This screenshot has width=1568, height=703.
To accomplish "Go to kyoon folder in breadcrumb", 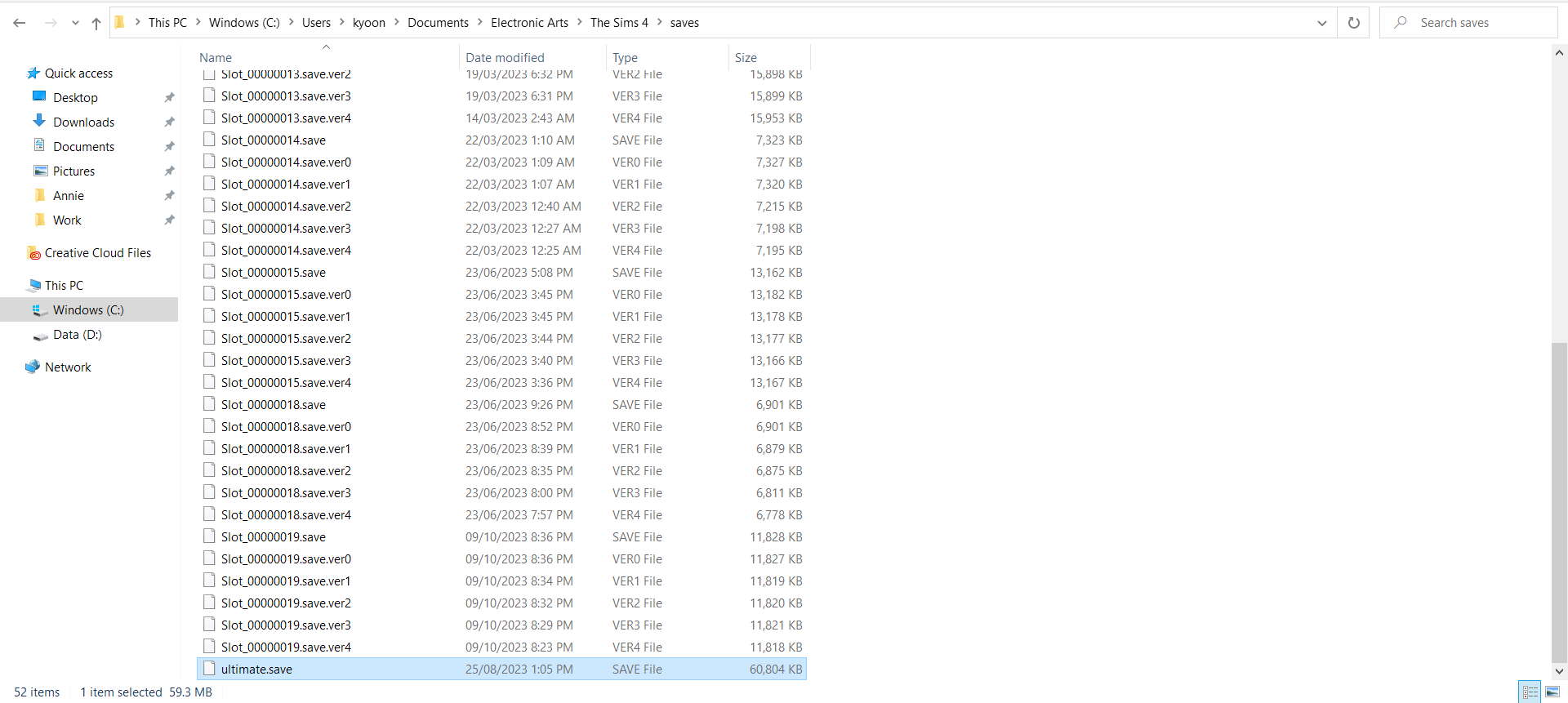I will (x=368, y=23).
